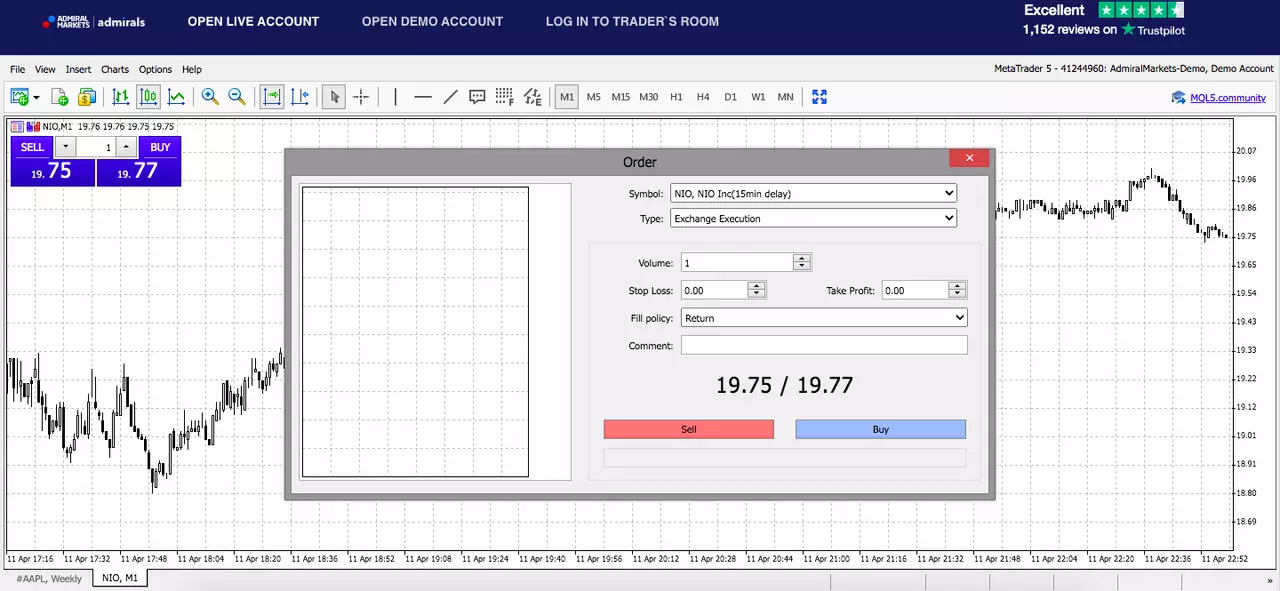Open the File menu
This screenshot has width=1280, height=591.
coord(18,70)
